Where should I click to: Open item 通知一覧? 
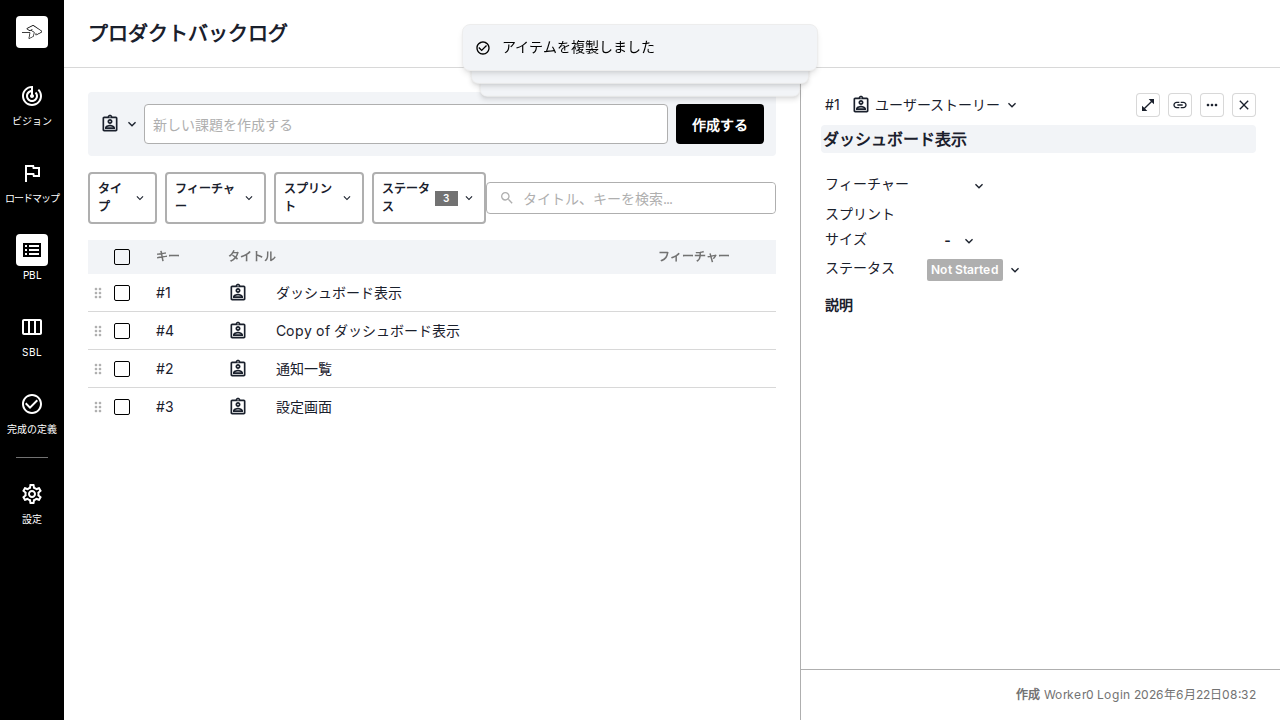pos(304,369)
